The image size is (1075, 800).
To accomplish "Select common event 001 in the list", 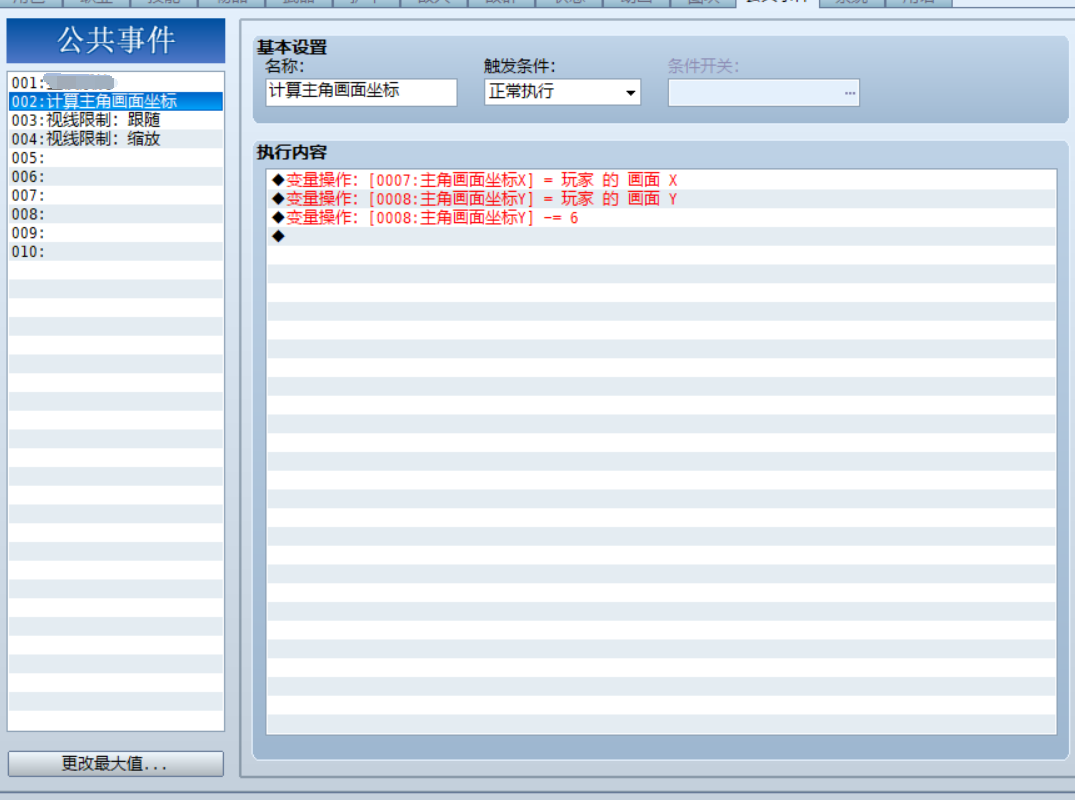I will pyautogui.click(x=116, y=83).
